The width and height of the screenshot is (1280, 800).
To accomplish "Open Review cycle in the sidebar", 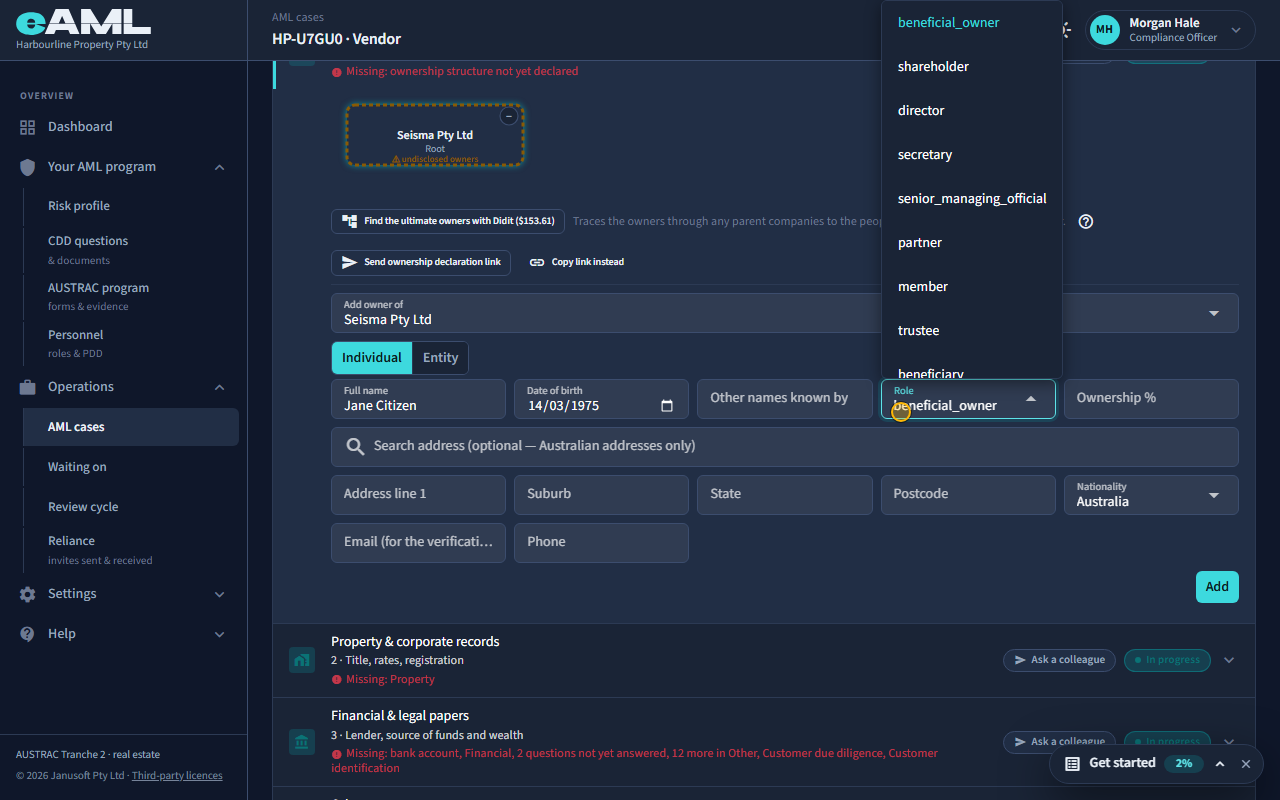I will coord(83,507).
